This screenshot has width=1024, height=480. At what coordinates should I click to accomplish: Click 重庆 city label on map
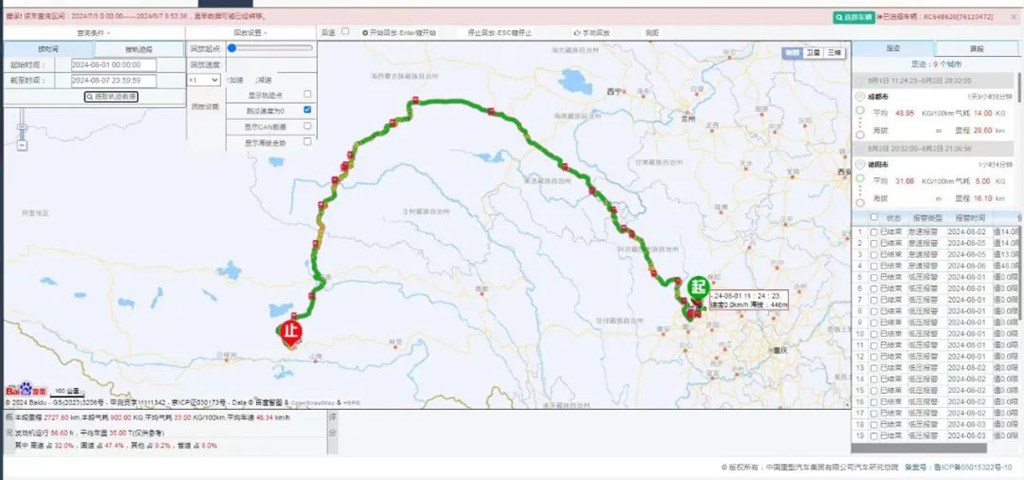point(779,349)
